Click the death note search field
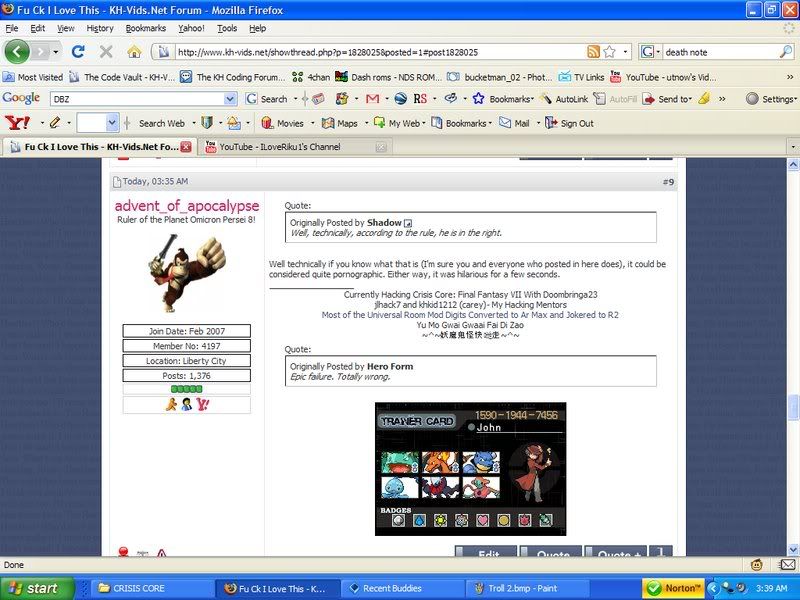 coord(720,52)
